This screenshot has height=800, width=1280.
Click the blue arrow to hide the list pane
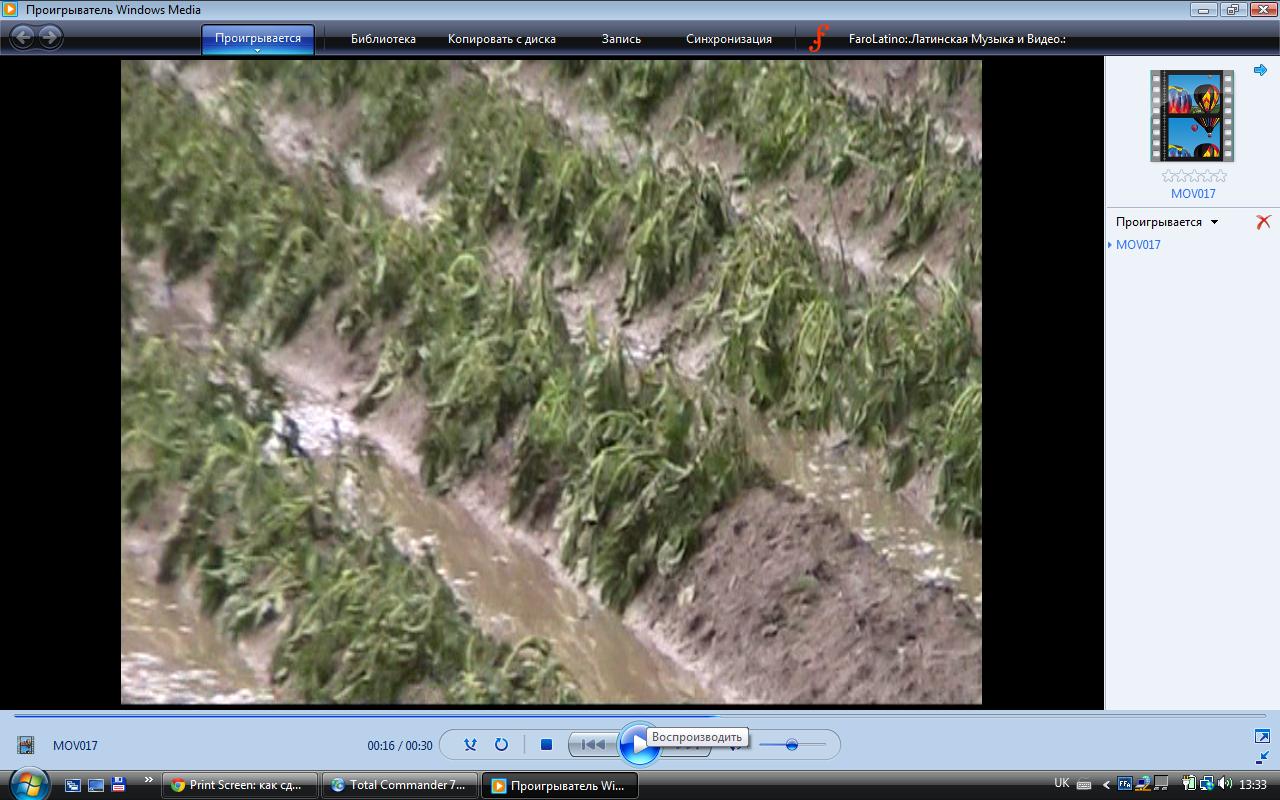[1260, 70]
